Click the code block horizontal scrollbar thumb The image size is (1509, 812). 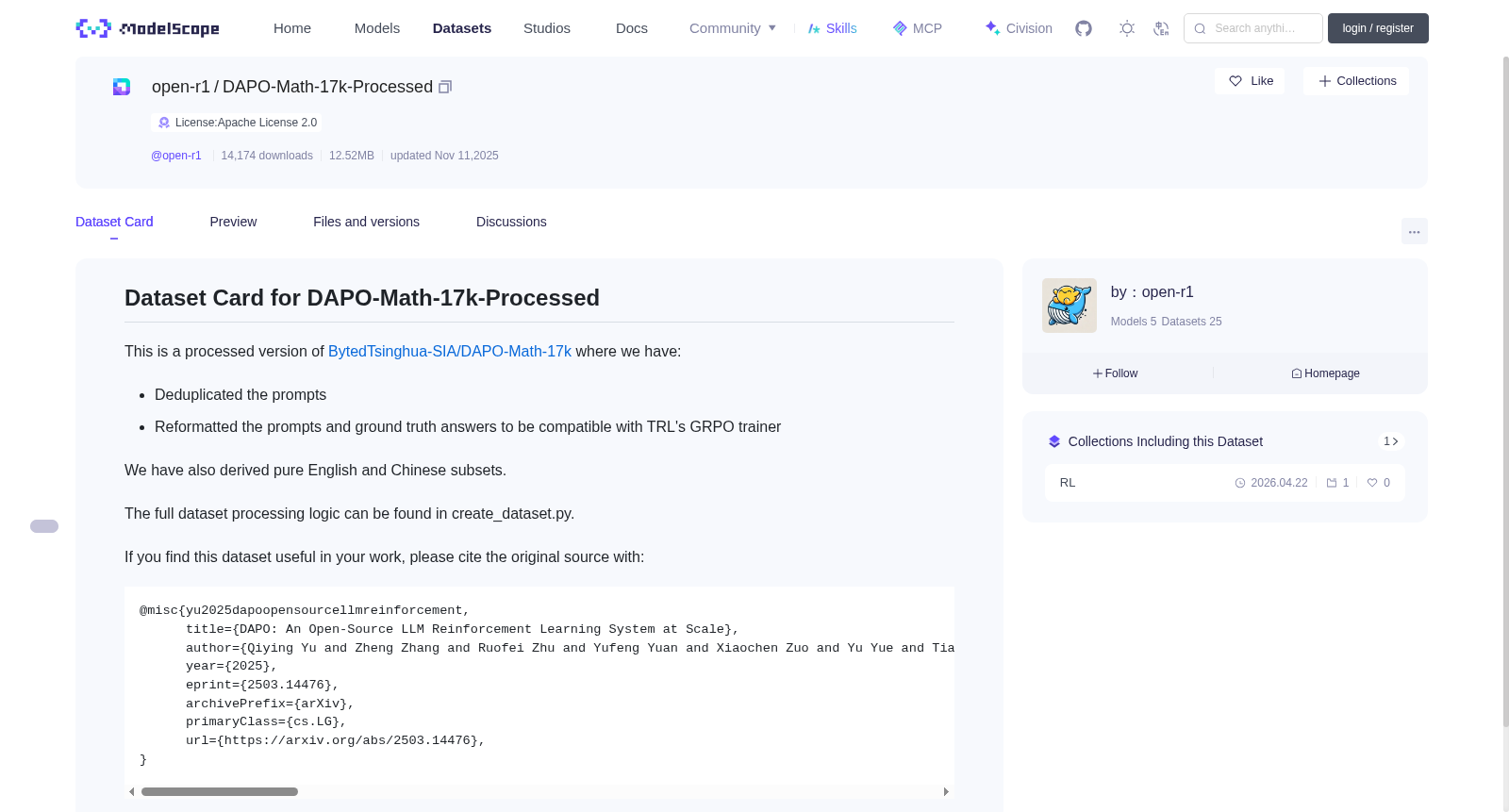pyautogui.click(x=220, y=792)
